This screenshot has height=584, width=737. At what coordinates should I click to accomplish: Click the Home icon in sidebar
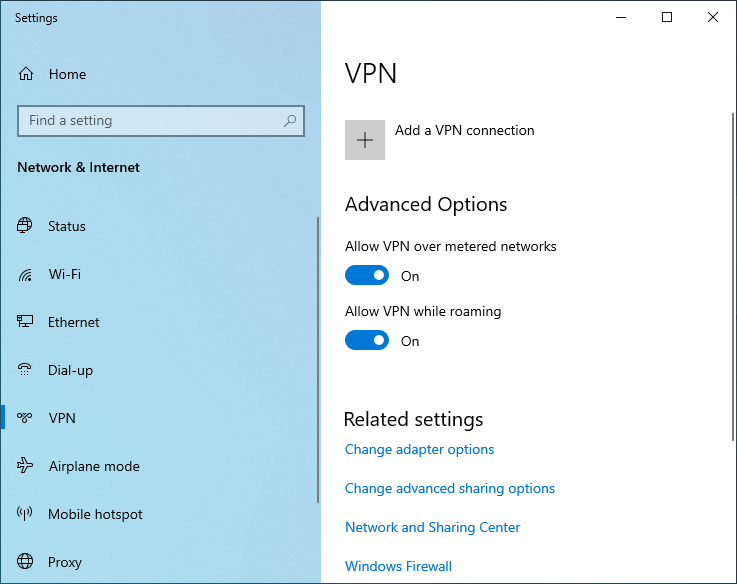[26, 74]
